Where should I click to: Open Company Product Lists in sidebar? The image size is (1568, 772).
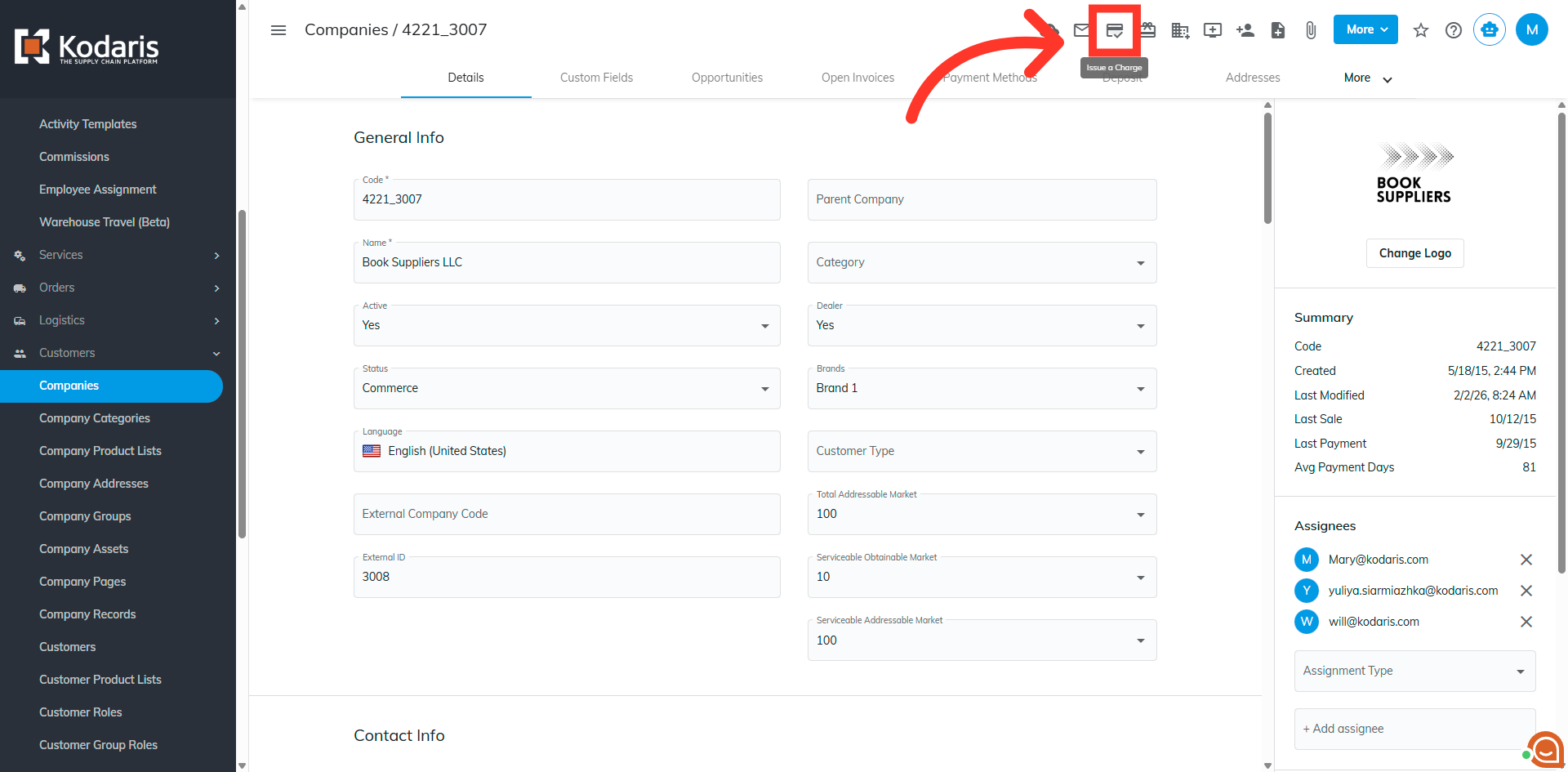click(100, 451)
